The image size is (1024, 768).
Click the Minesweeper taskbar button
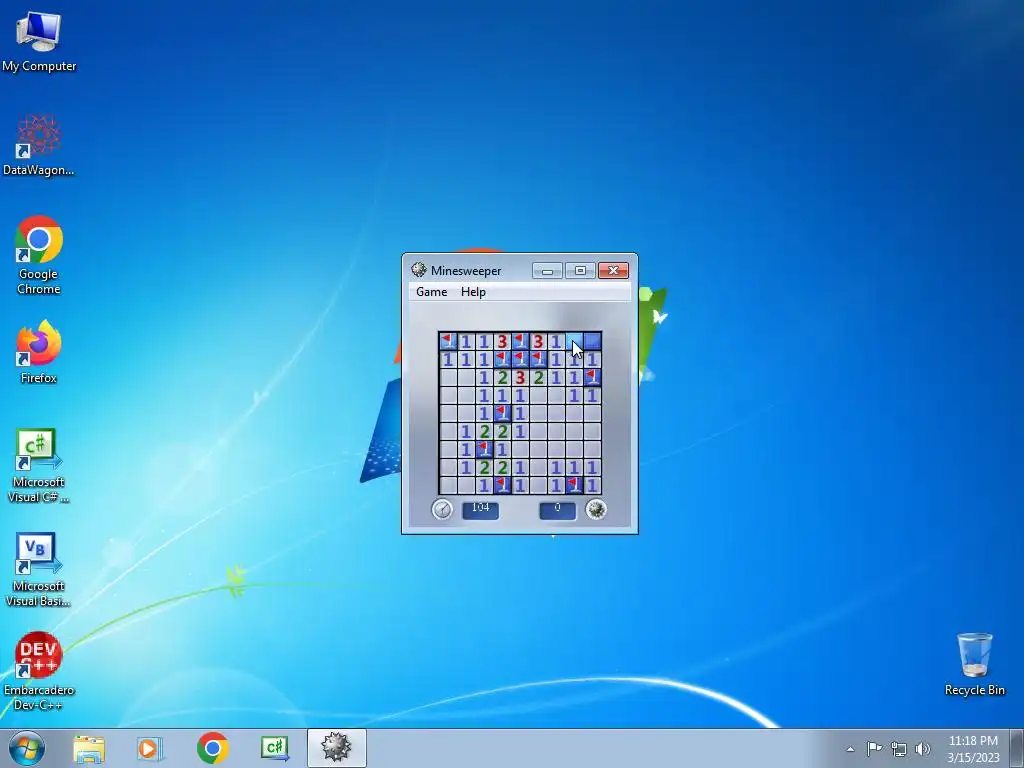click(336, 748)
